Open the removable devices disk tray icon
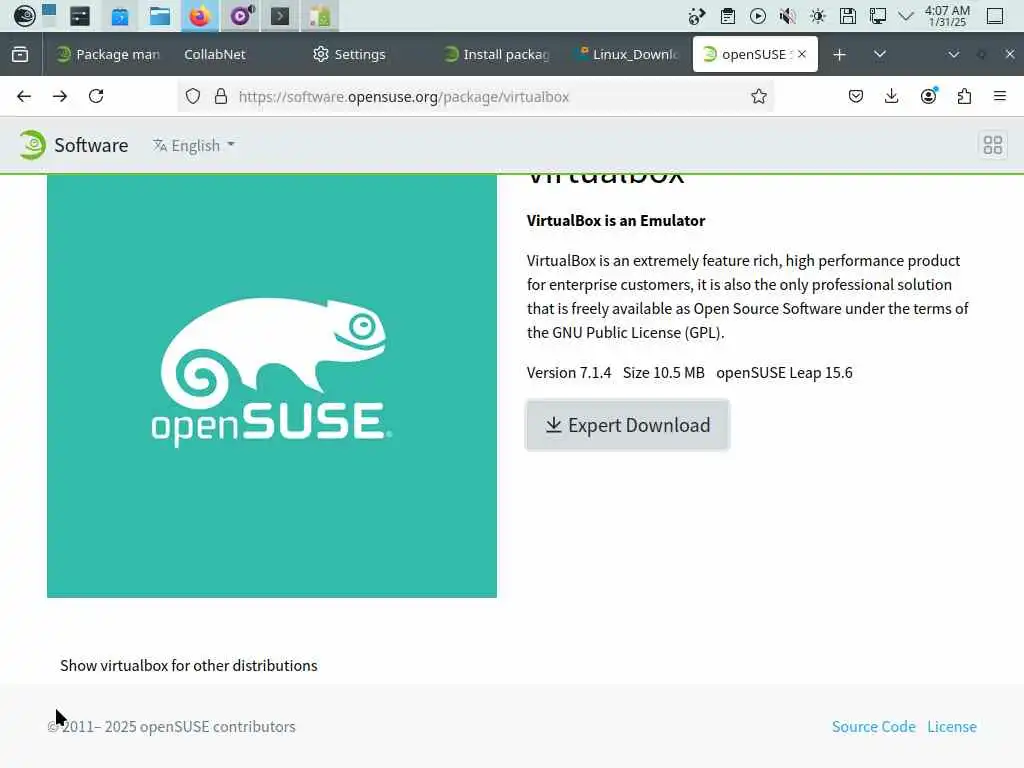 tap(848, 16)
